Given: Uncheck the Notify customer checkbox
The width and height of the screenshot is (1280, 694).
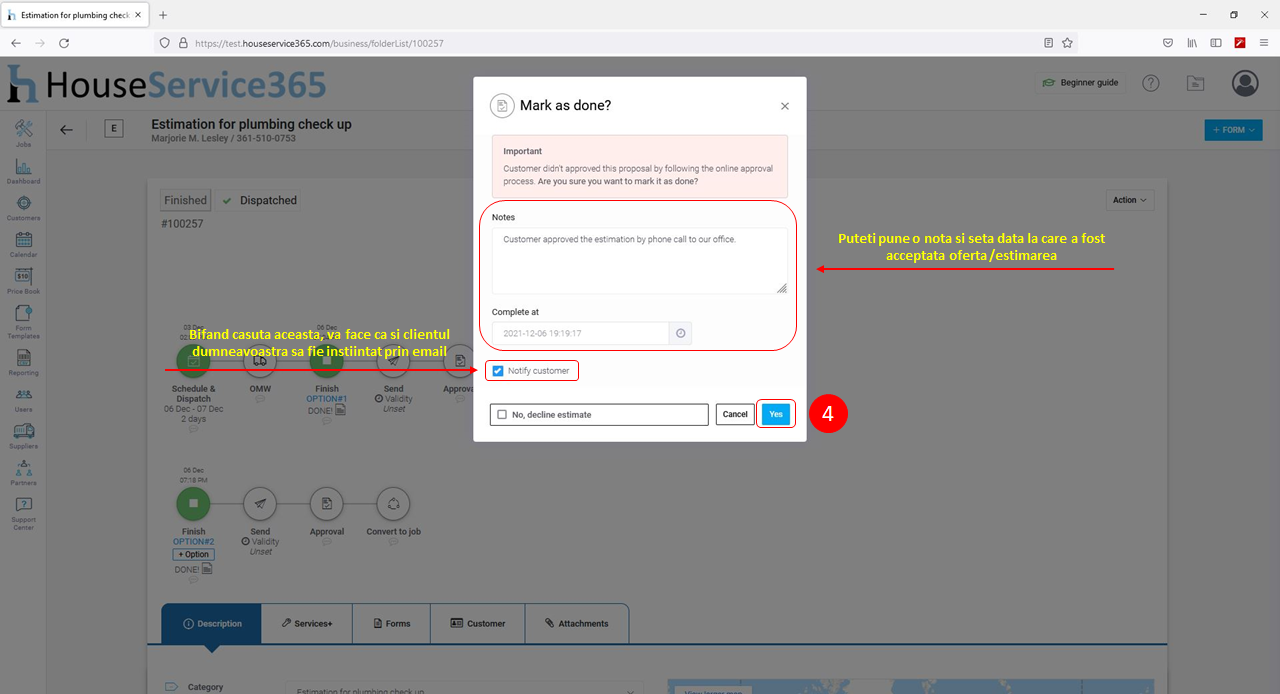Looking at the screenshot, I should pos(498,371).
